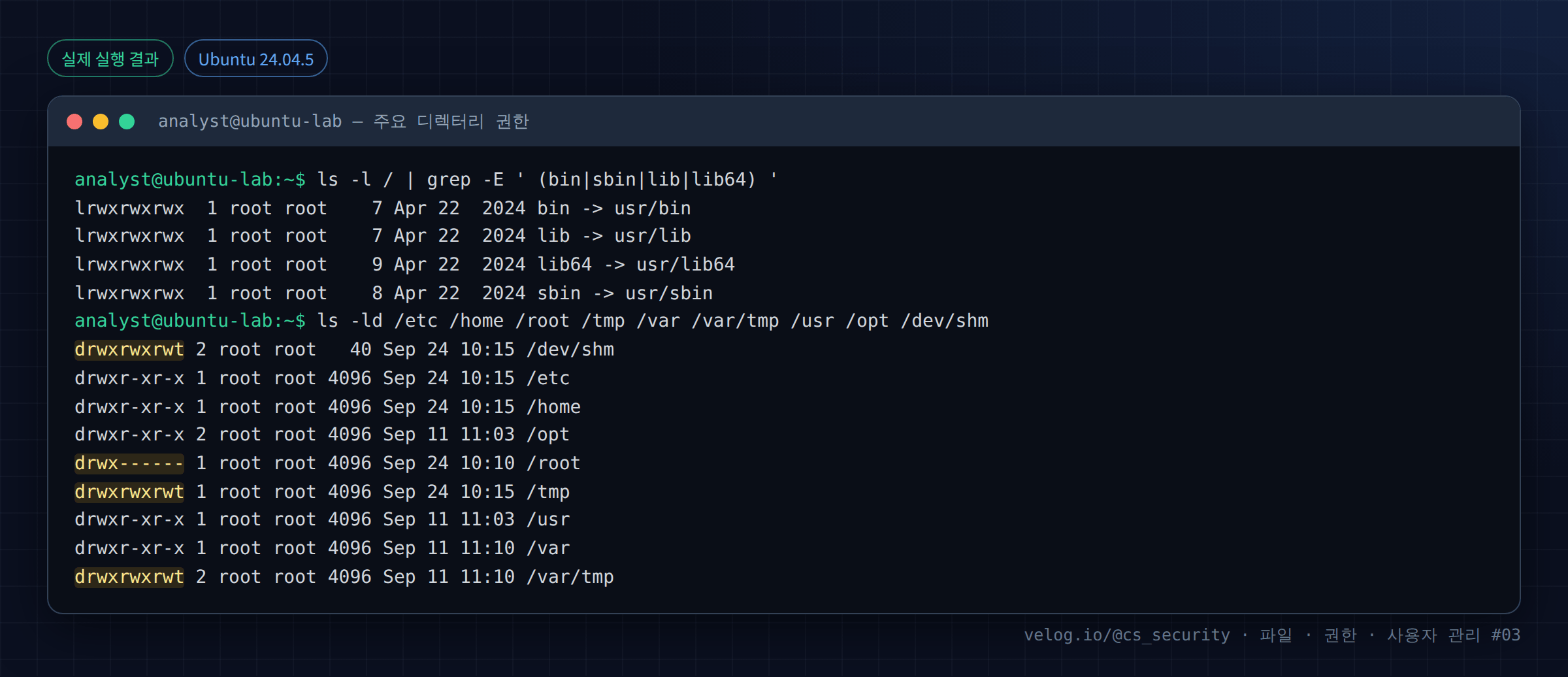Image resolution: width=1568 pixels, height=677 pixels.
Task: Click the 'ls -ld /etc /home /root' command line
Action: 532,320
